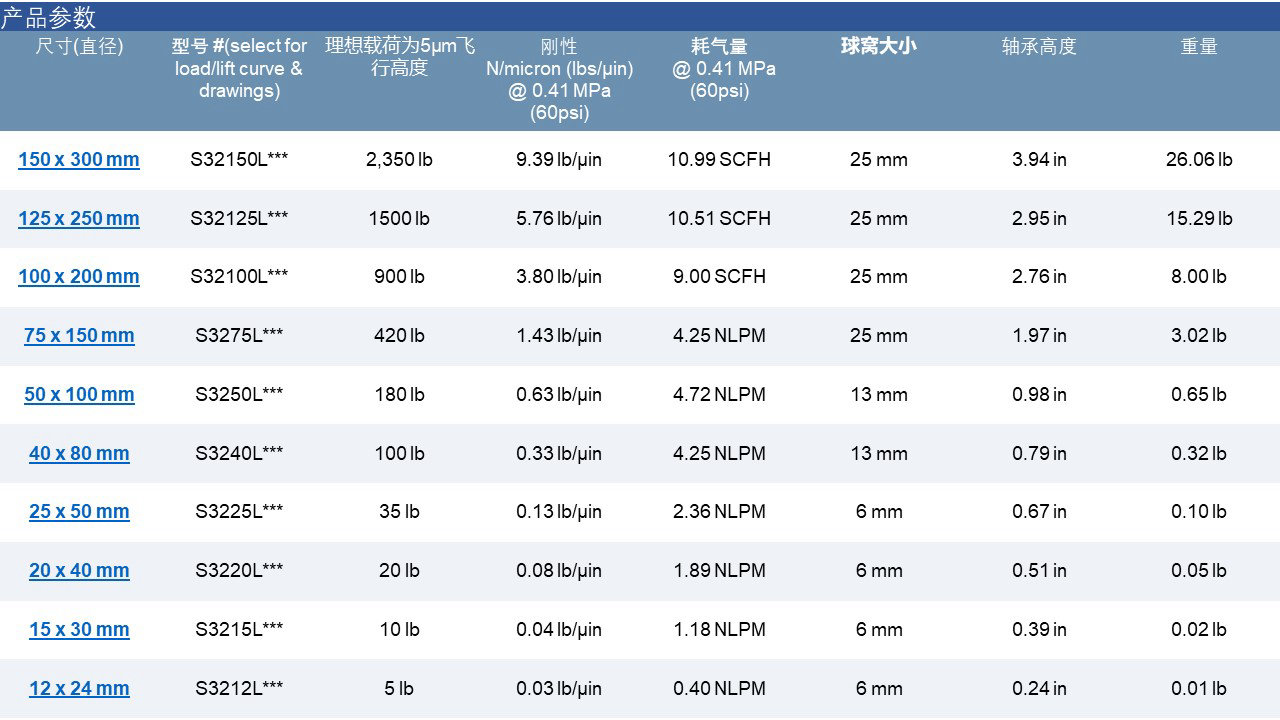Click the 25 x 50 mm link
Viewport: 1280px width, 720px height.
click(79, 512)
